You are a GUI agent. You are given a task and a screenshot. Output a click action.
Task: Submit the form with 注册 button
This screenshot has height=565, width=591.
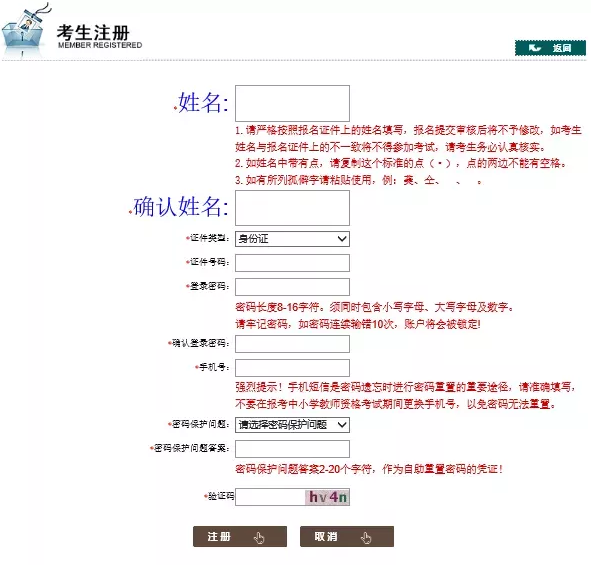240,537
